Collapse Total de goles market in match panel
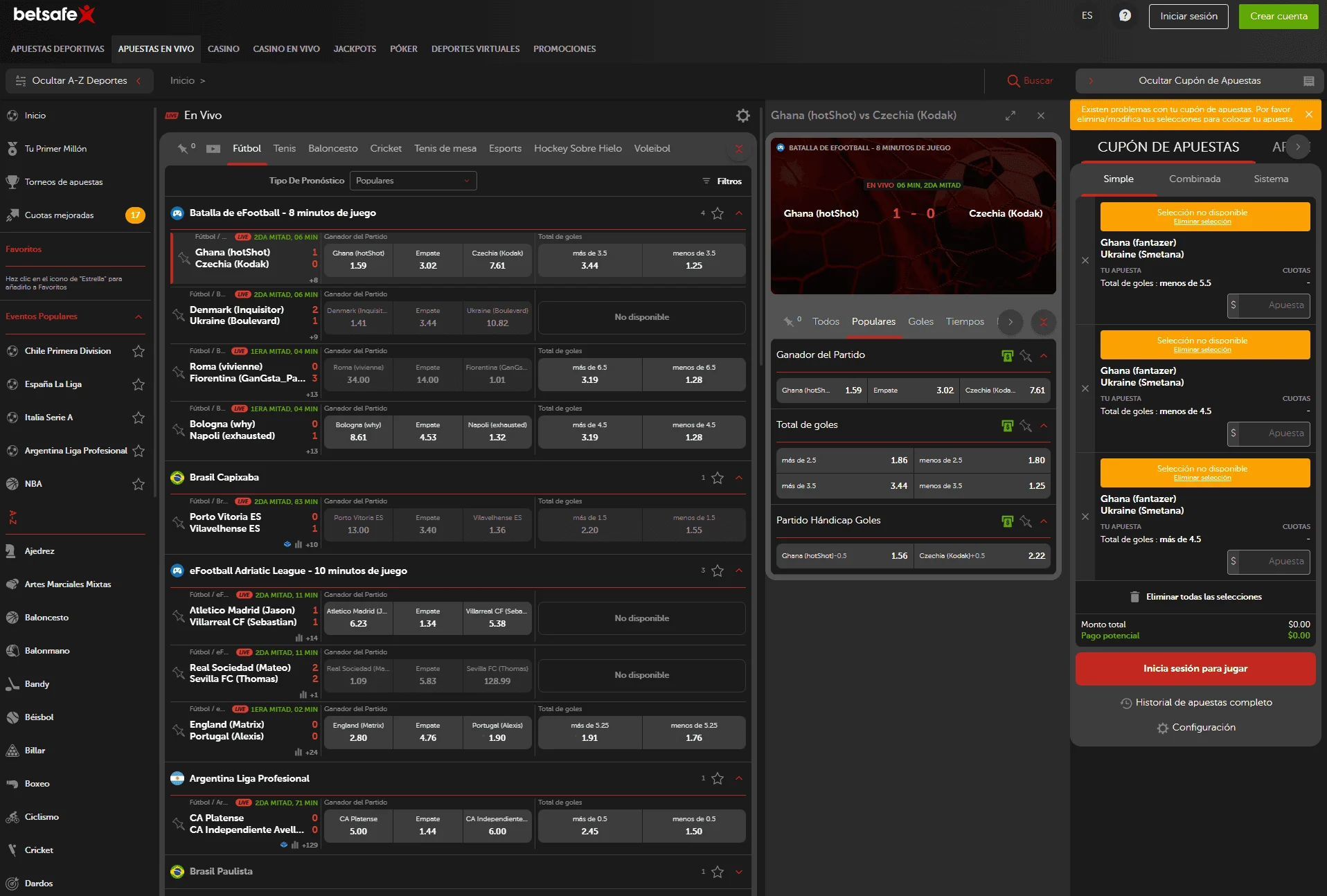 point(1044,426)
